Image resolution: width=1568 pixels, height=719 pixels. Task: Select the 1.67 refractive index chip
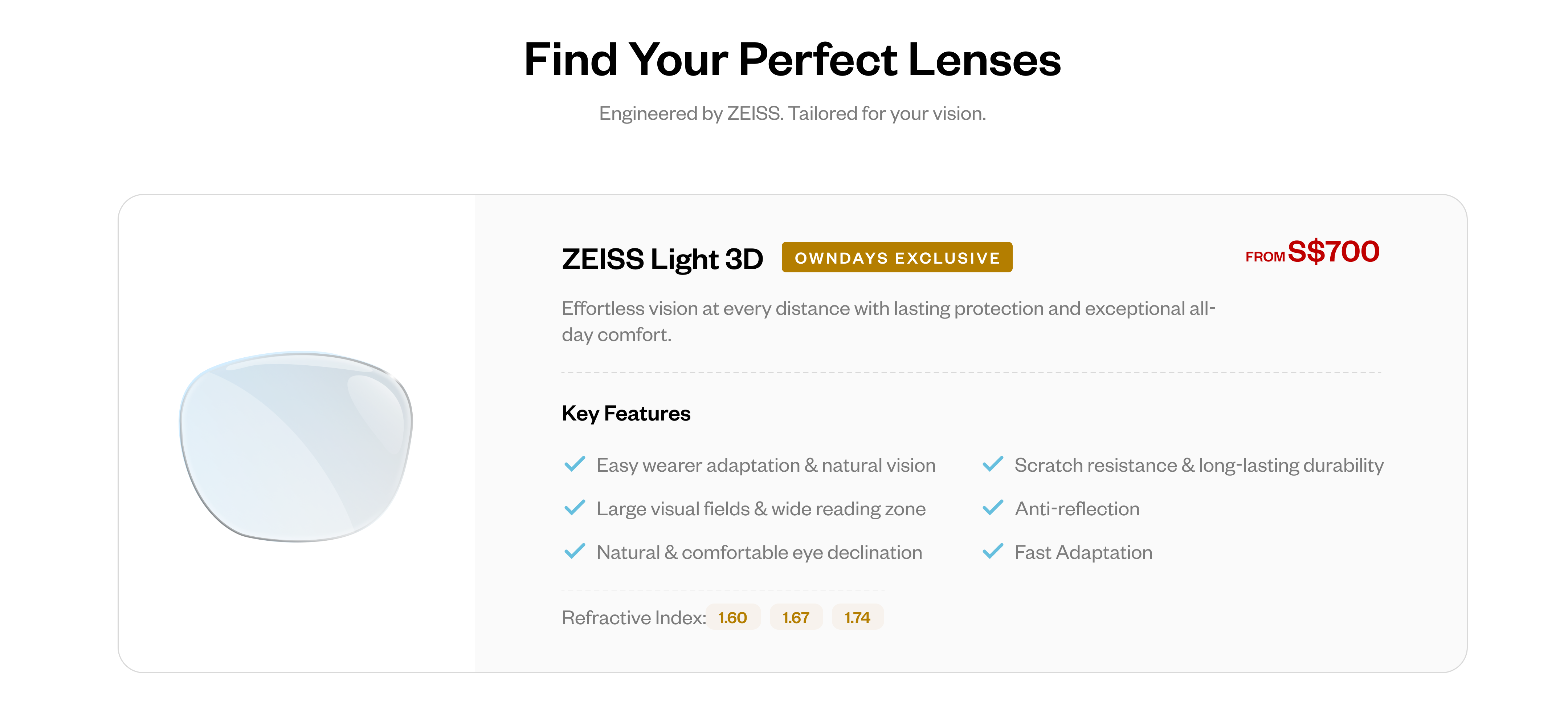[x=796, y=617]
